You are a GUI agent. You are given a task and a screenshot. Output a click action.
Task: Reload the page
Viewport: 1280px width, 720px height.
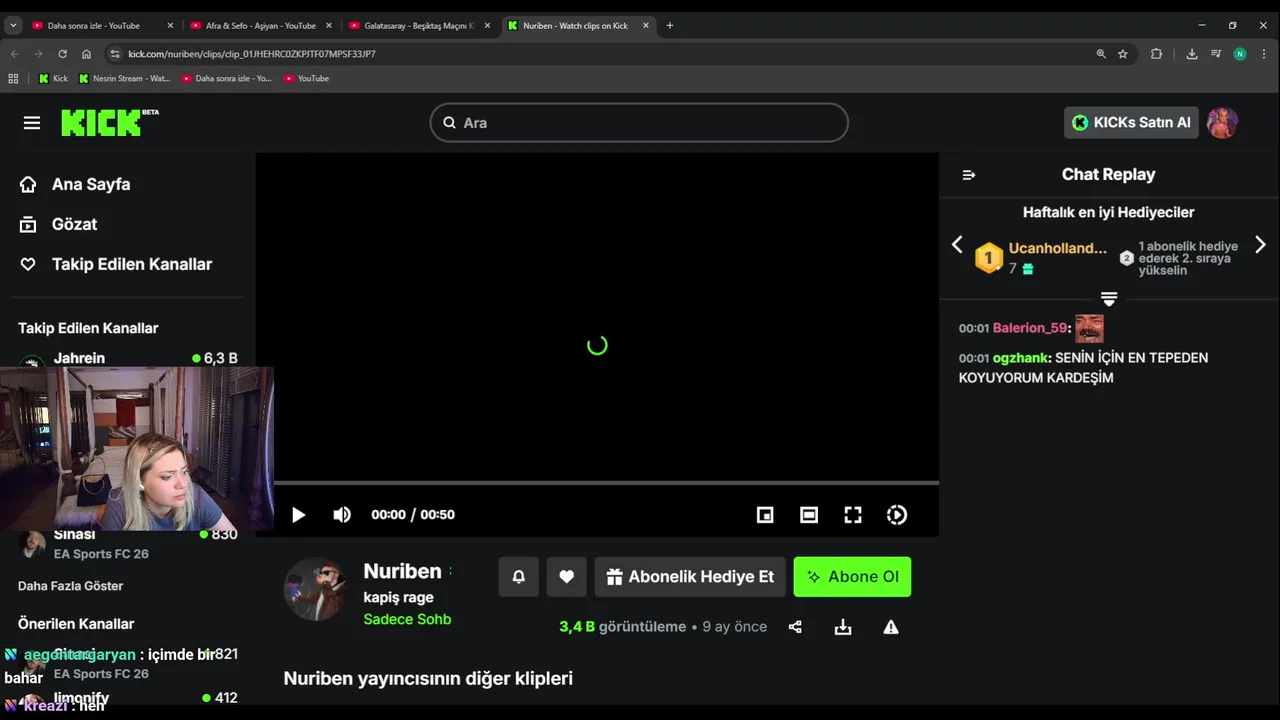(x=62, y=54)
